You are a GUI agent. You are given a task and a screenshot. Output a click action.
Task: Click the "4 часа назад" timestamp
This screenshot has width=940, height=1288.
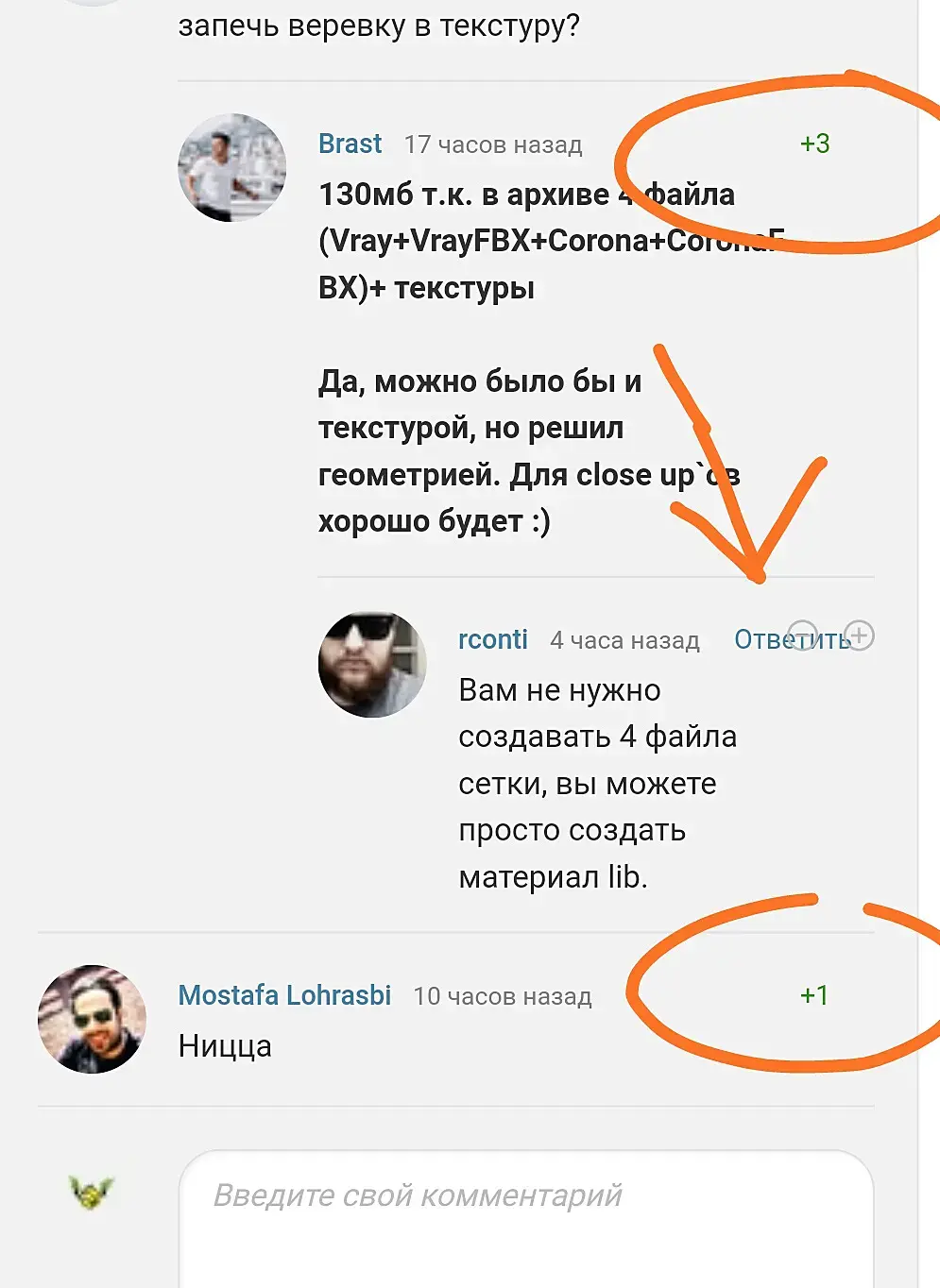(625, 640)
